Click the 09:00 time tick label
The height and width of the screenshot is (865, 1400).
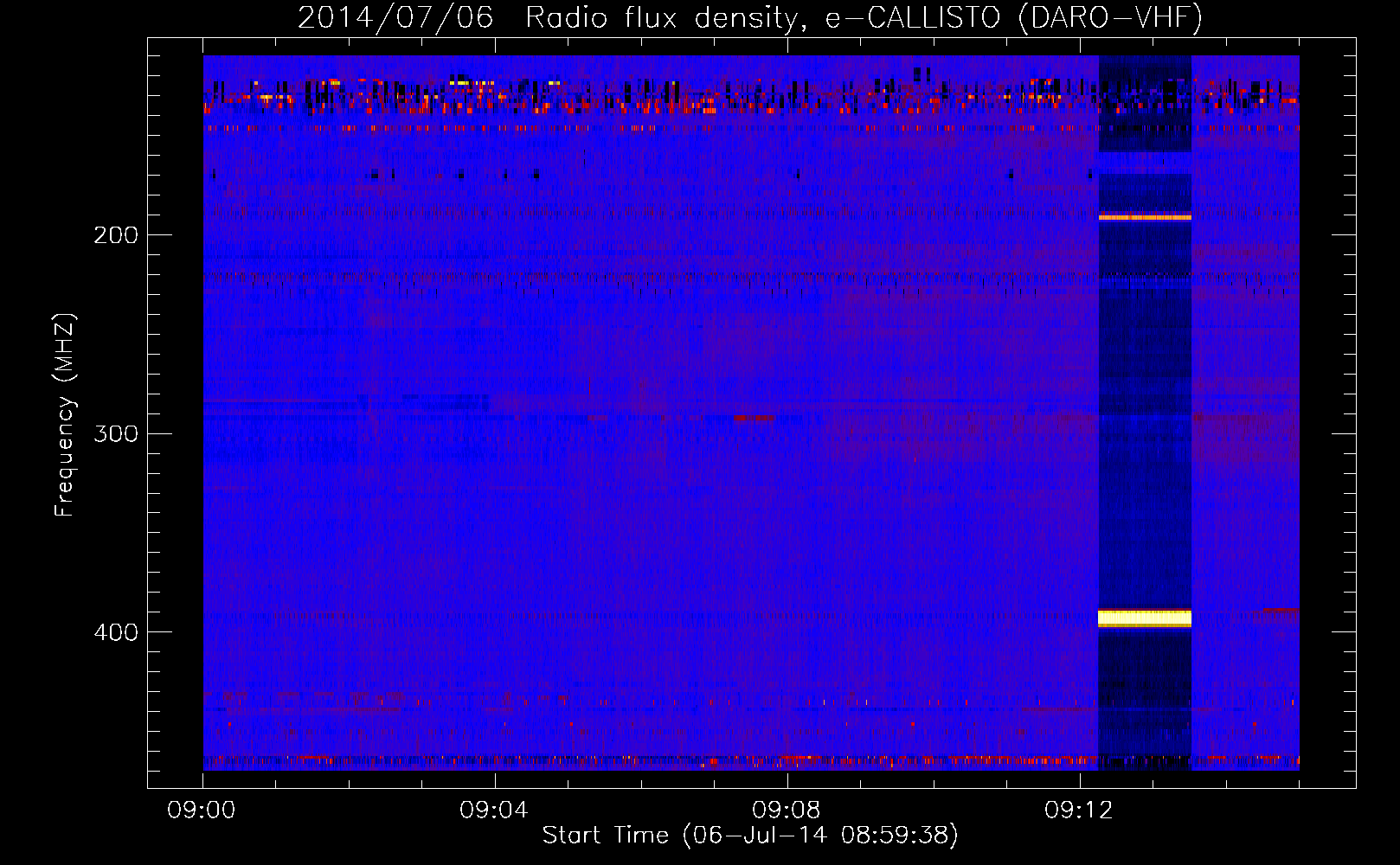coord(202,810)
